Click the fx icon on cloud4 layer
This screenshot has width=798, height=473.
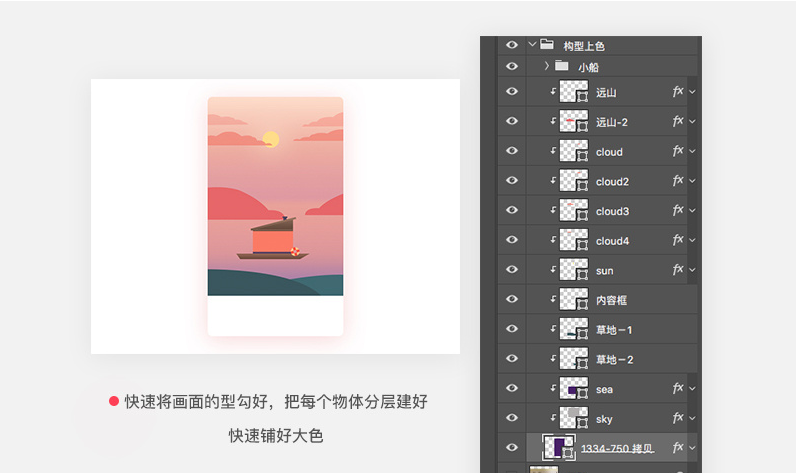click(x=678, y=239)
